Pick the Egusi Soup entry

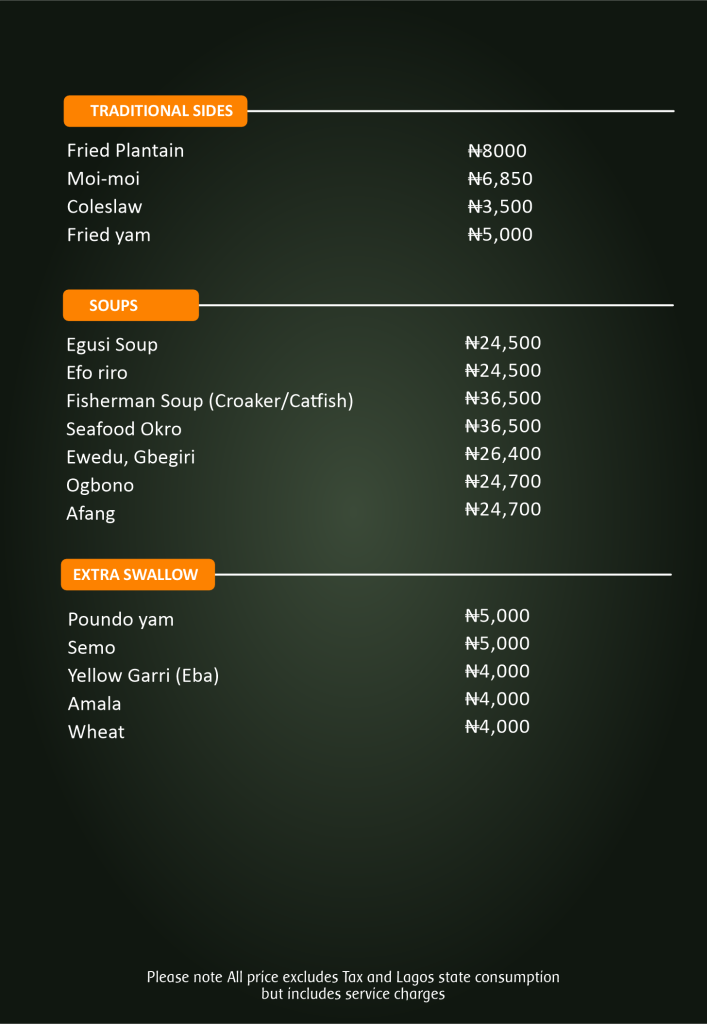pos(112,345)
